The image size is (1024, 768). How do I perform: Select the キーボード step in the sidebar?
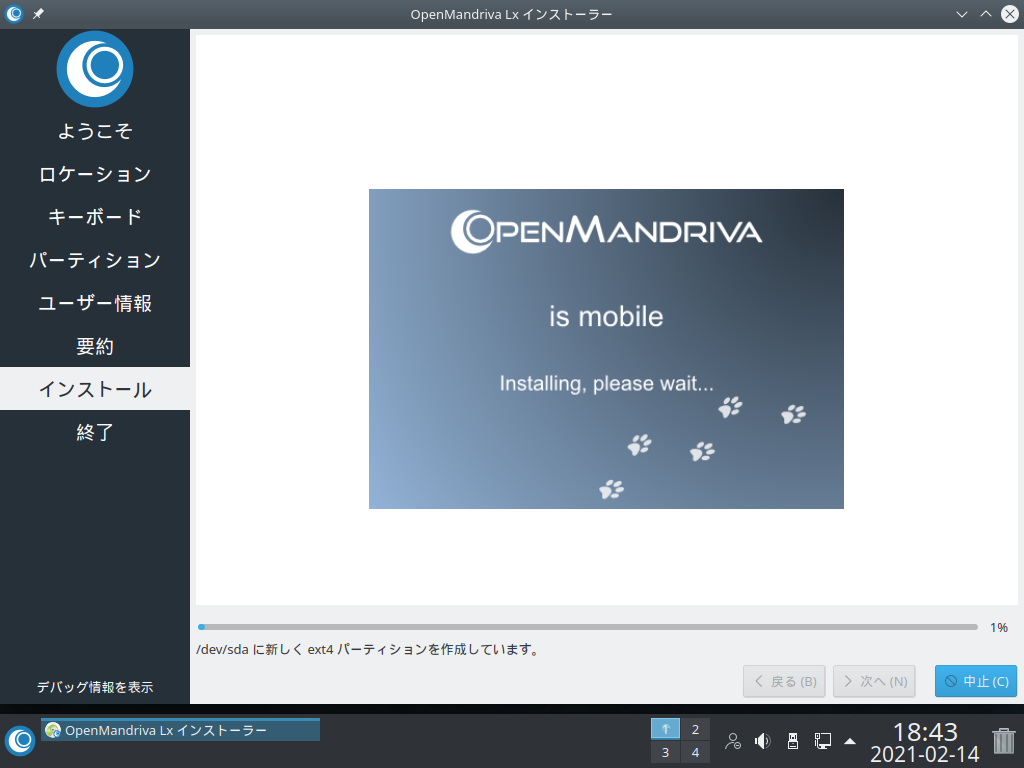95,217
